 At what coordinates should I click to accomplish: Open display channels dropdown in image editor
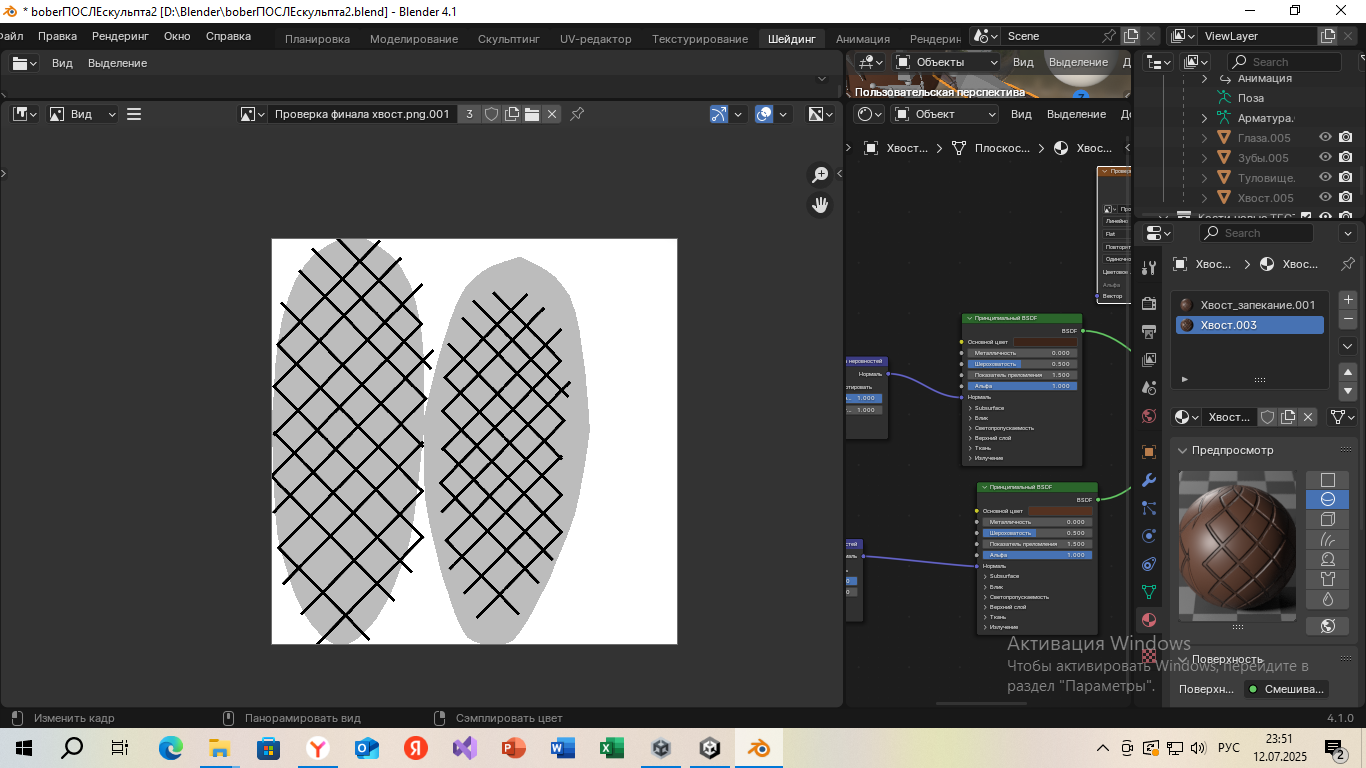[822, 114]
